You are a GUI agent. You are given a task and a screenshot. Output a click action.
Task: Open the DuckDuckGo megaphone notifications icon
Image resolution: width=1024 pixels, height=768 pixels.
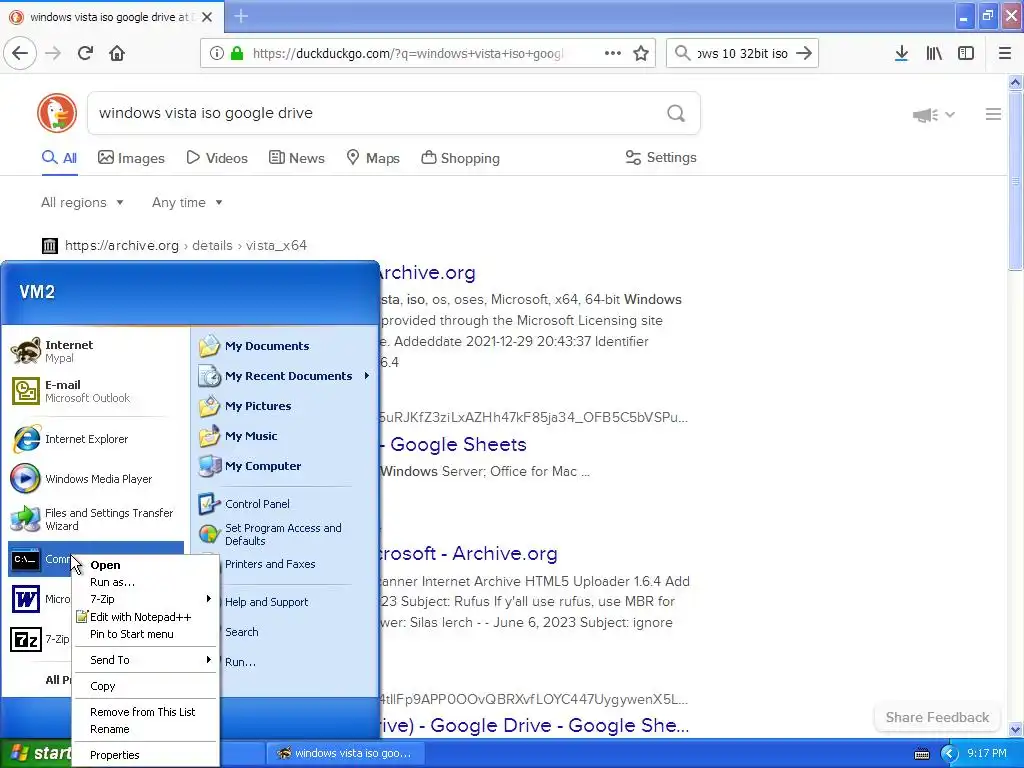tap(925, 115)
